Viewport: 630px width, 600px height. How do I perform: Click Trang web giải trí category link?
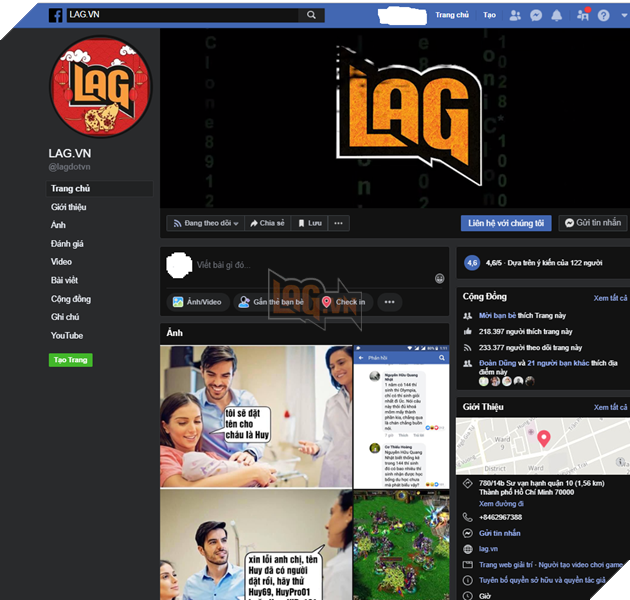[x=508, y=565]
